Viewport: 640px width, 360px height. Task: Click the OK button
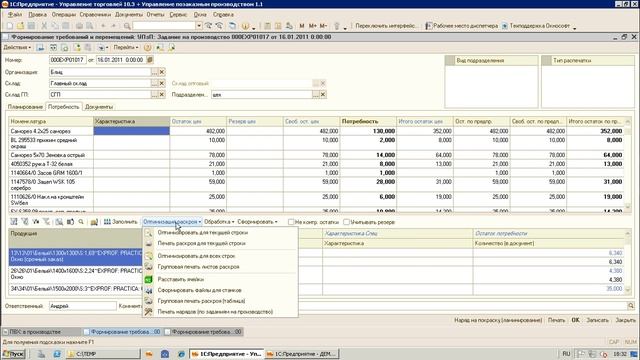[x=576, y=320]
